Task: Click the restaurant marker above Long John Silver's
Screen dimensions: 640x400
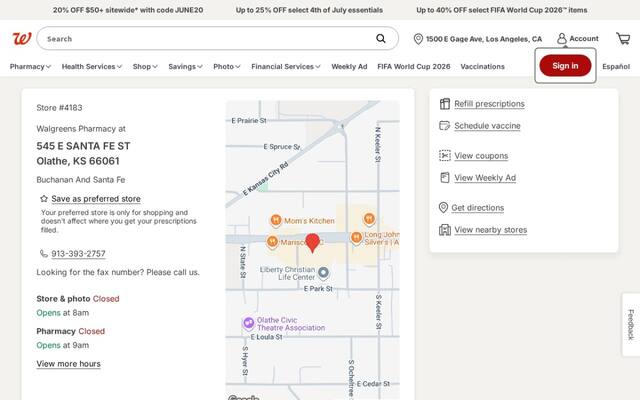Action: tap(369, 219)
